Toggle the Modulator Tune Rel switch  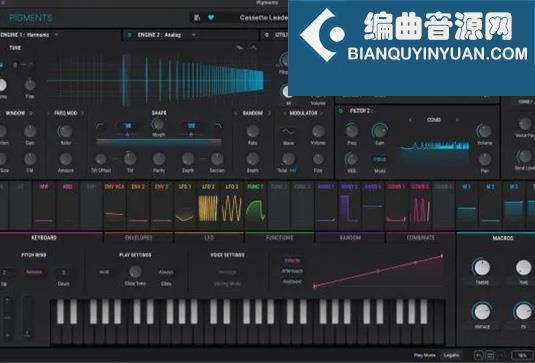tap(293, 170)
